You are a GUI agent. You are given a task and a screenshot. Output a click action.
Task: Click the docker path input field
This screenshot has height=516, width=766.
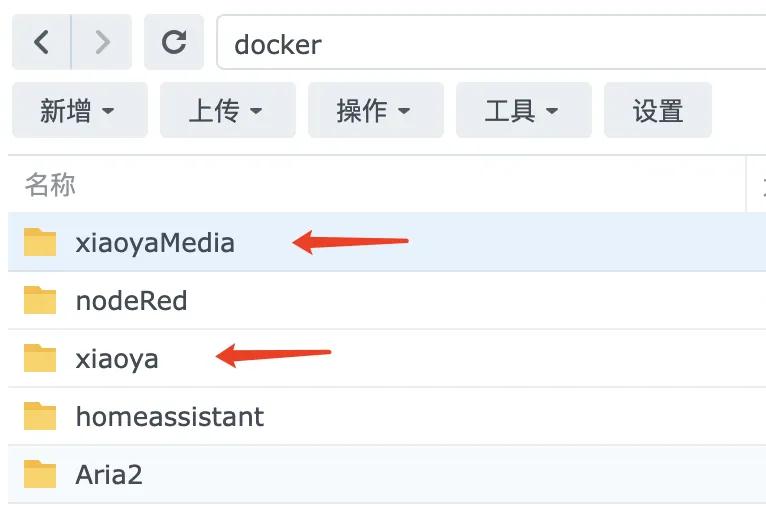(490, 44)
